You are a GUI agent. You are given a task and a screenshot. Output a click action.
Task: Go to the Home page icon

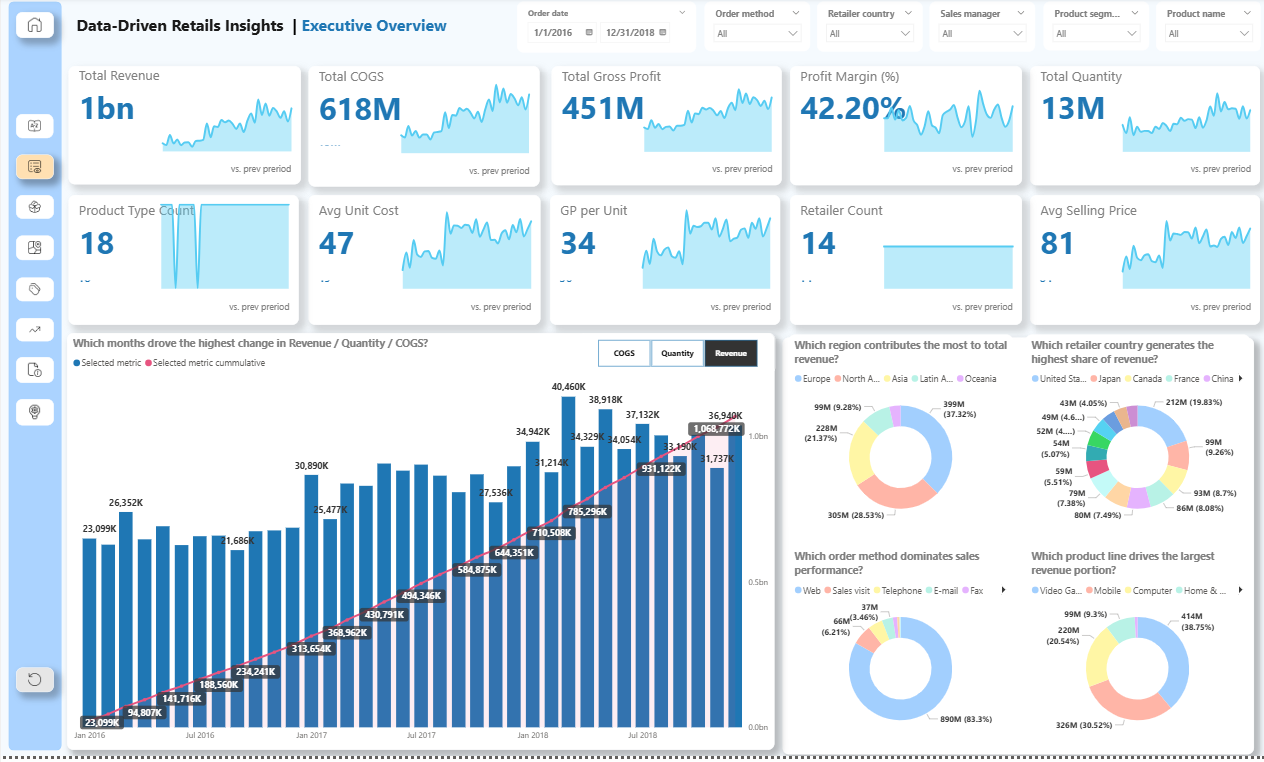pos(35,26)
